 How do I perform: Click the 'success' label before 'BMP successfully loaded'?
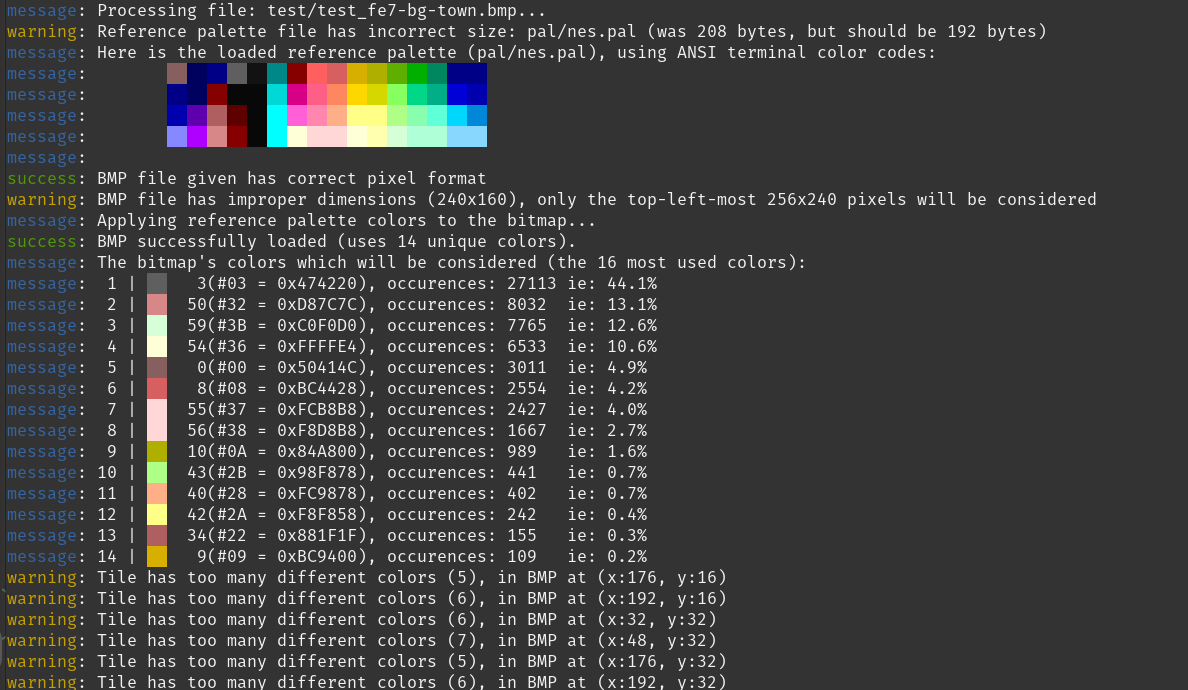[x=42, y=242]
